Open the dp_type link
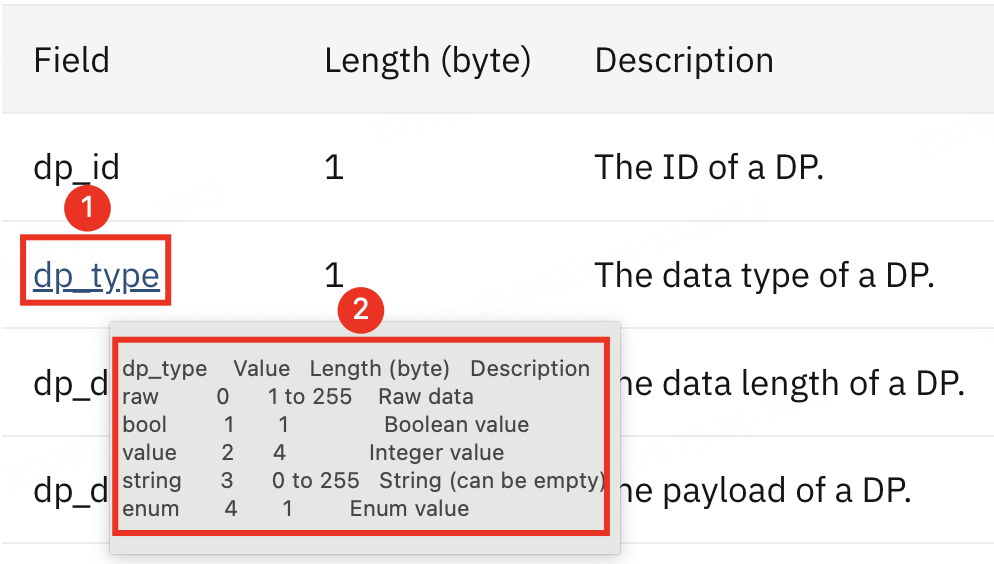The image size is (994, 564). [x=96, y=277]
